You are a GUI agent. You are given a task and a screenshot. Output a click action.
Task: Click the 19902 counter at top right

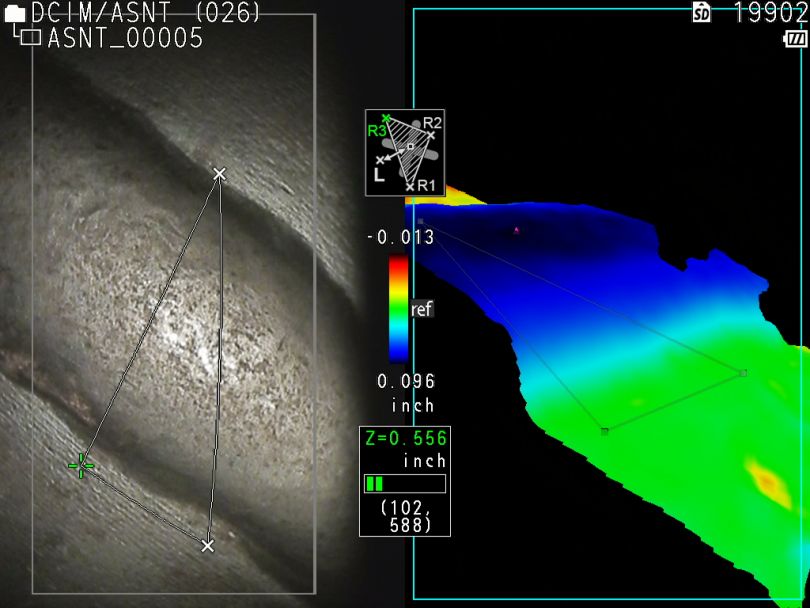click(x=770, y=13)
